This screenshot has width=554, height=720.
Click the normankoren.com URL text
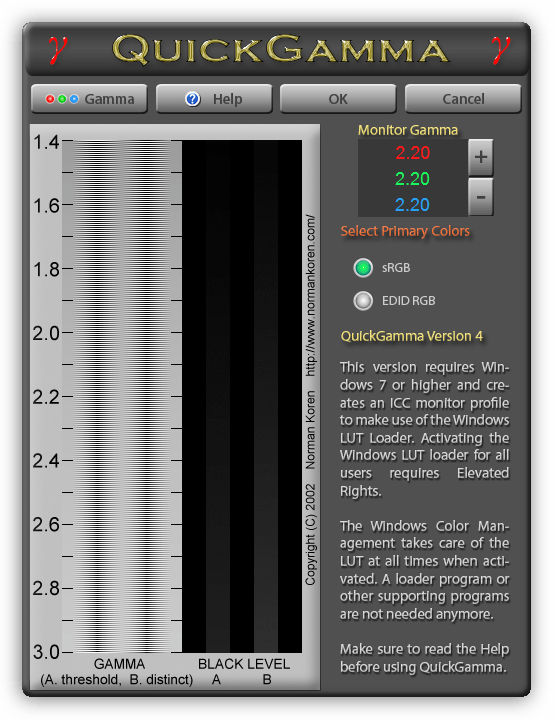(311, 295)
